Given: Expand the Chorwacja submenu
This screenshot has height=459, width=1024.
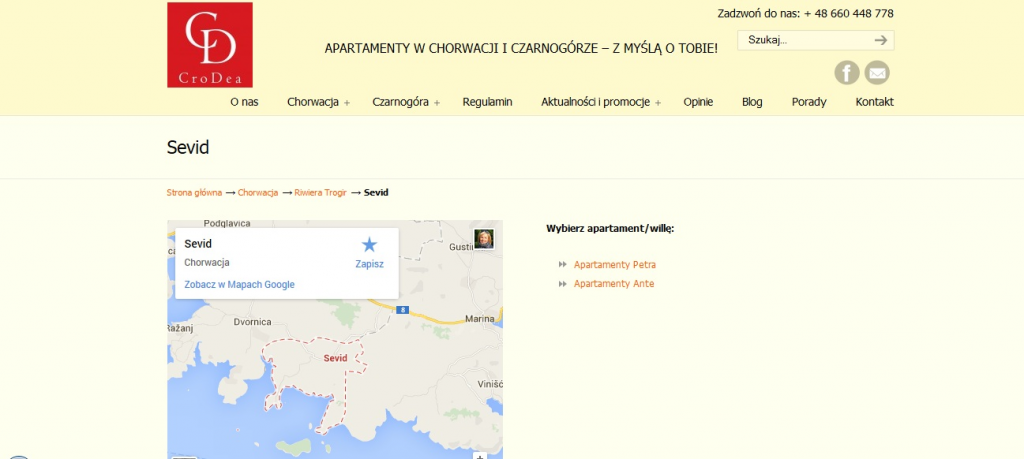Looking at the screenshot, I should [x=347, y=103].
